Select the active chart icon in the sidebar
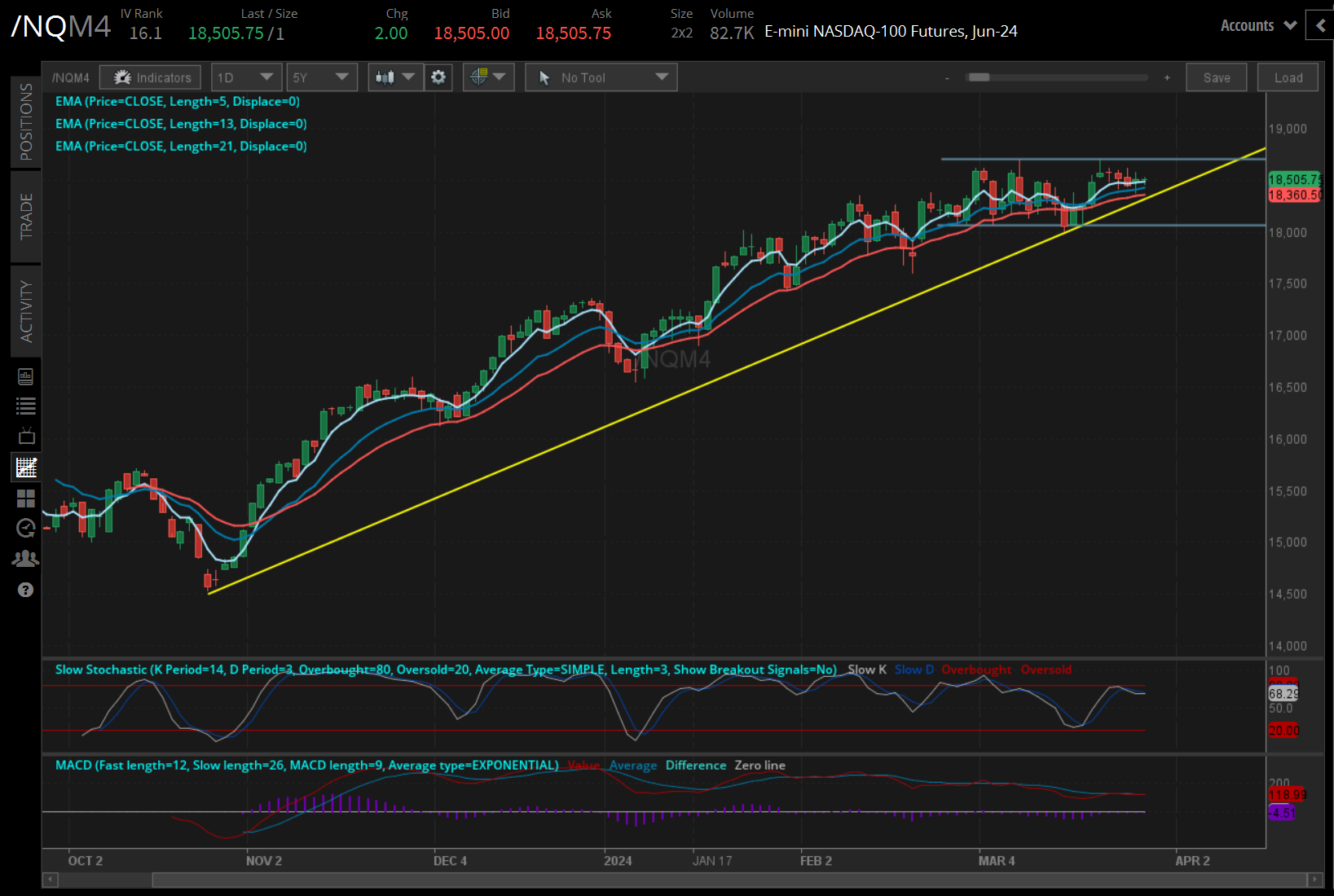Image resolution: width=1334 pixels, height=896 pixels. [25, 467]
